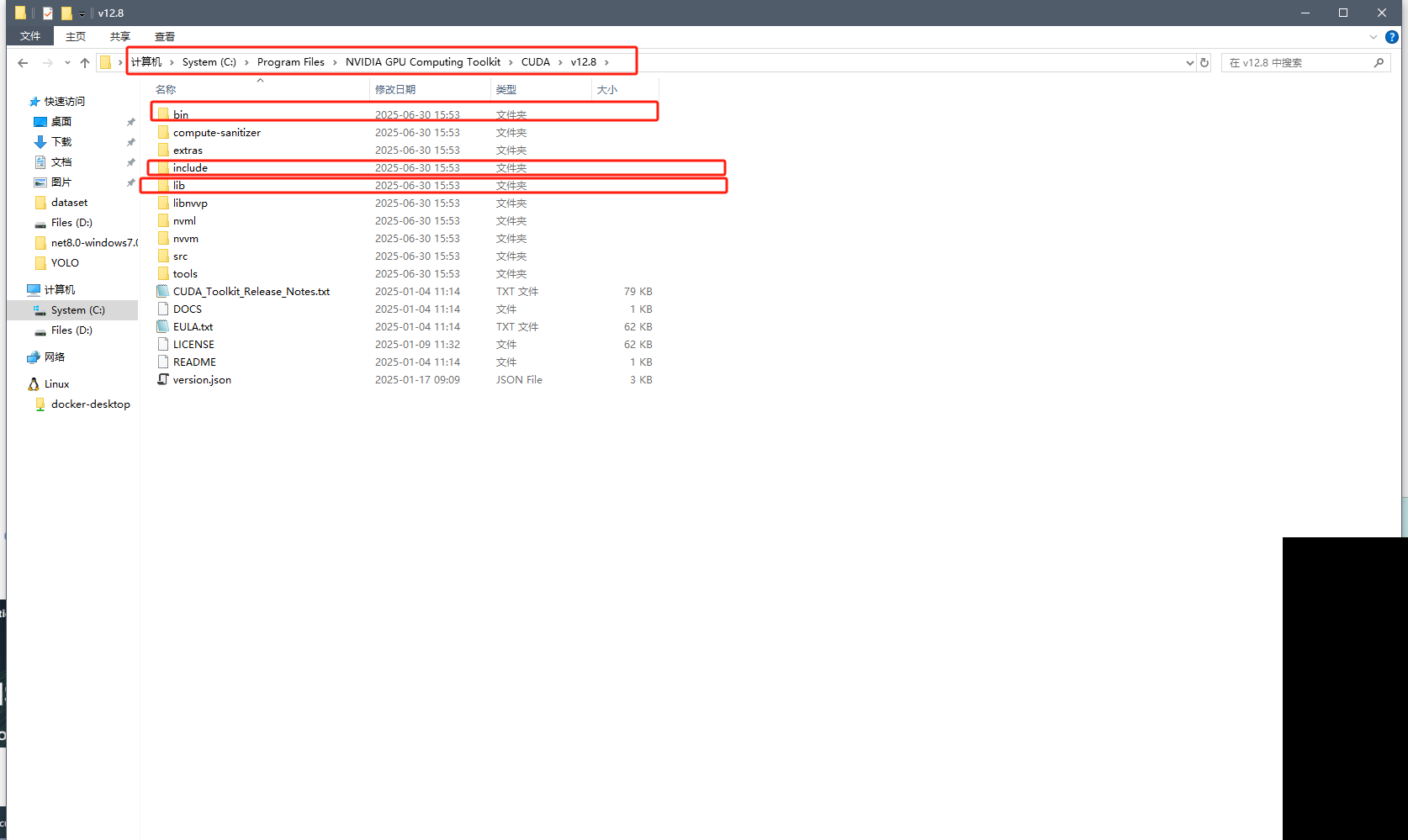Go up one folder level
The height and width of the screenshot is (840, 1408).
[84, 62]
